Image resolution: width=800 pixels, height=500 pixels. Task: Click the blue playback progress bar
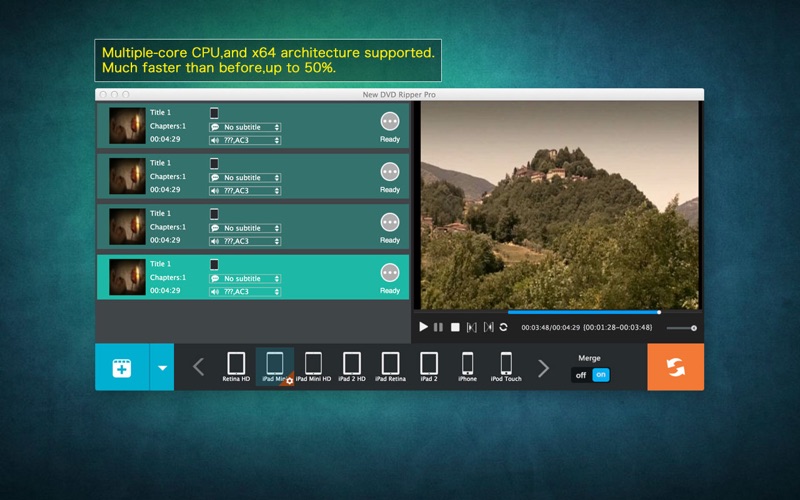coord(583,312)
